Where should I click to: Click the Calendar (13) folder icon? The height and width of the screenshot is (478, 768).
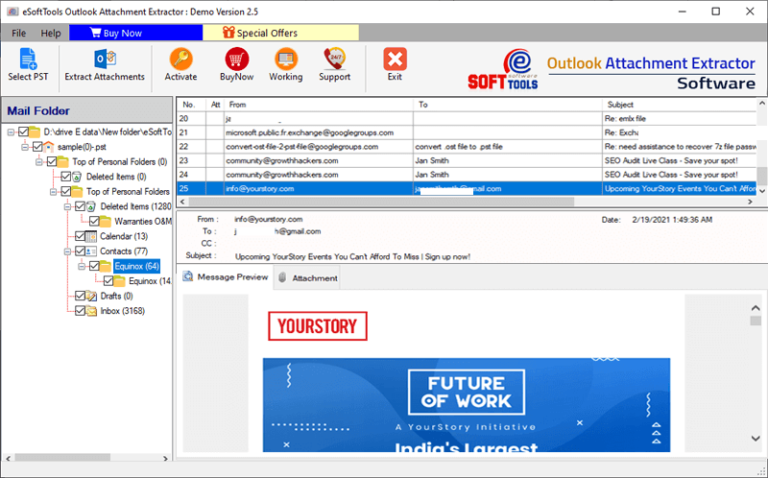point(91,236)
